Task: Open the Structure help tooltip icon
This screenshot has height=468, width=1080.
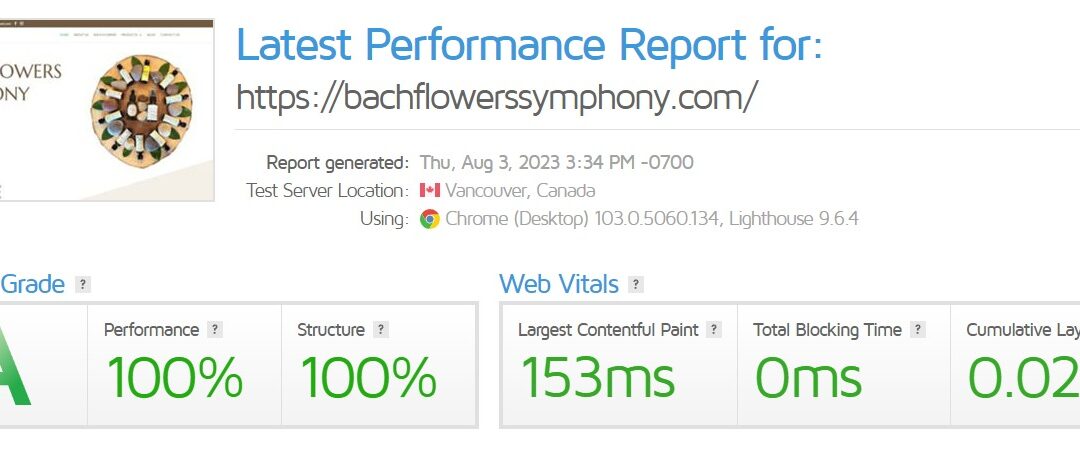Action: [380, 330]
